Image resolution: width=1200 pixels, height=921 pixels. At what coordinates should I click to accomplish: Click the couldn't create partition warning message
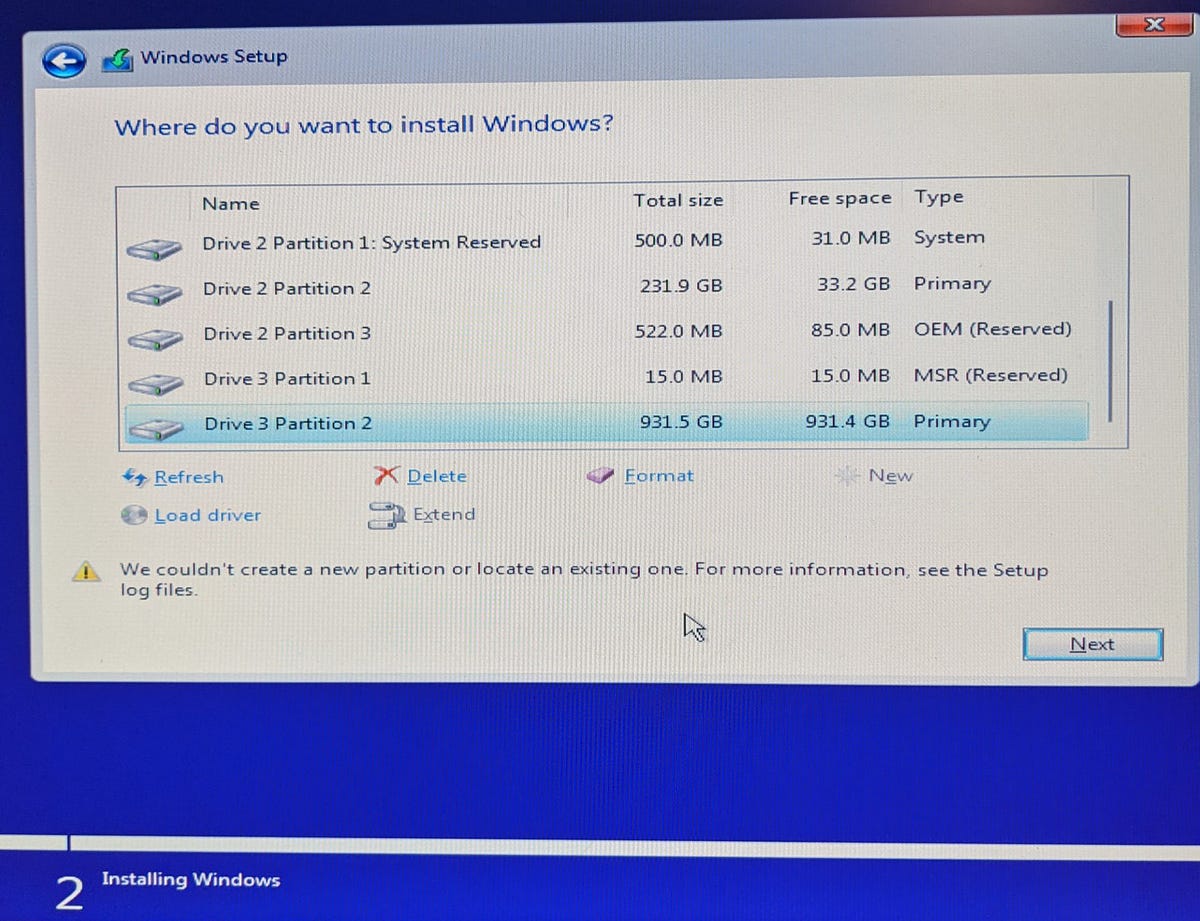[584, 579]
